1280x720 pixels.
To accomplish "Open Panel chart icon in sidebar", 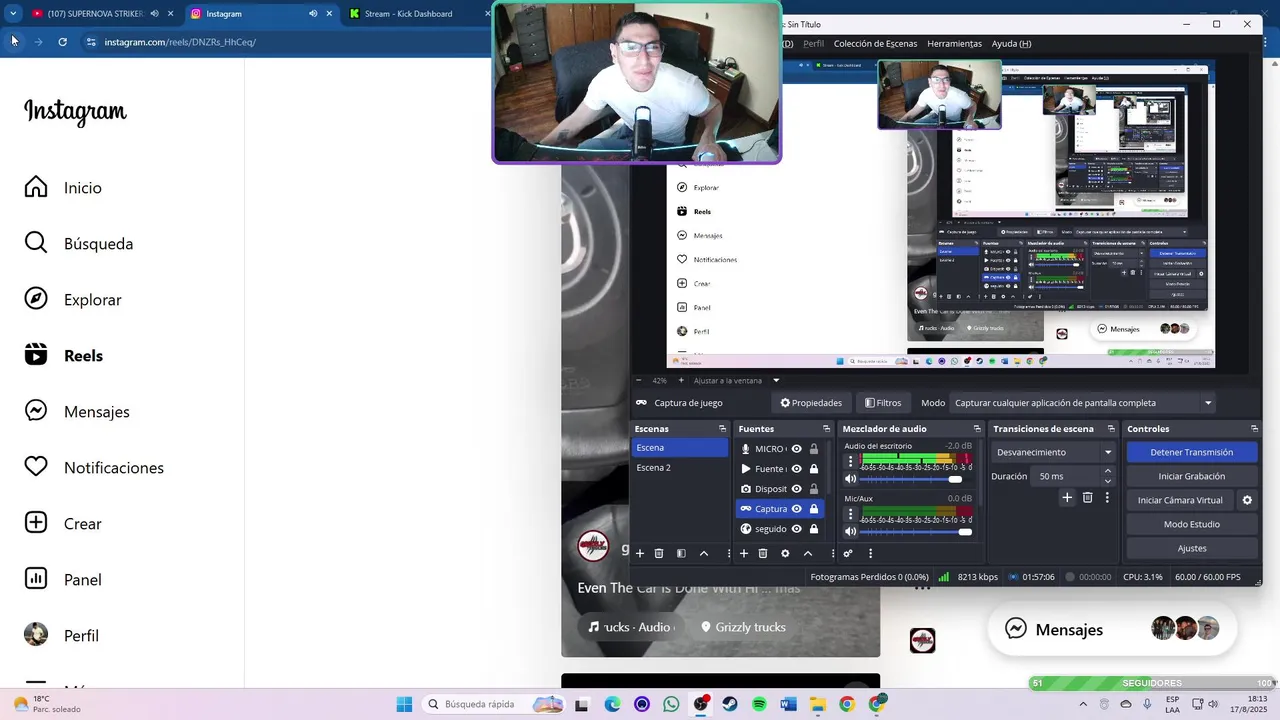I will tap(36, 579).
